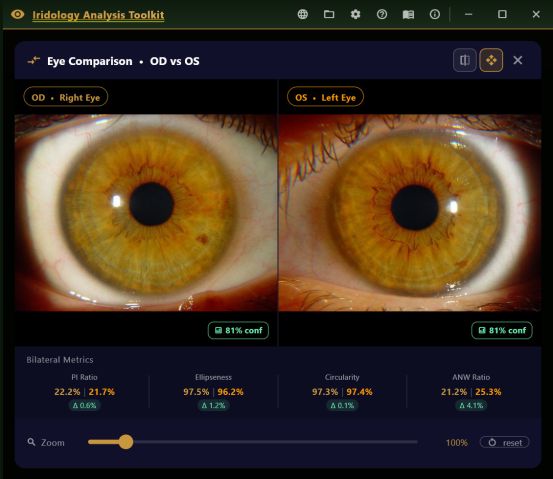This screenshot has height=479, width=553.
Task: Click the right eye (OD) iris image
Action: (146, 212)
